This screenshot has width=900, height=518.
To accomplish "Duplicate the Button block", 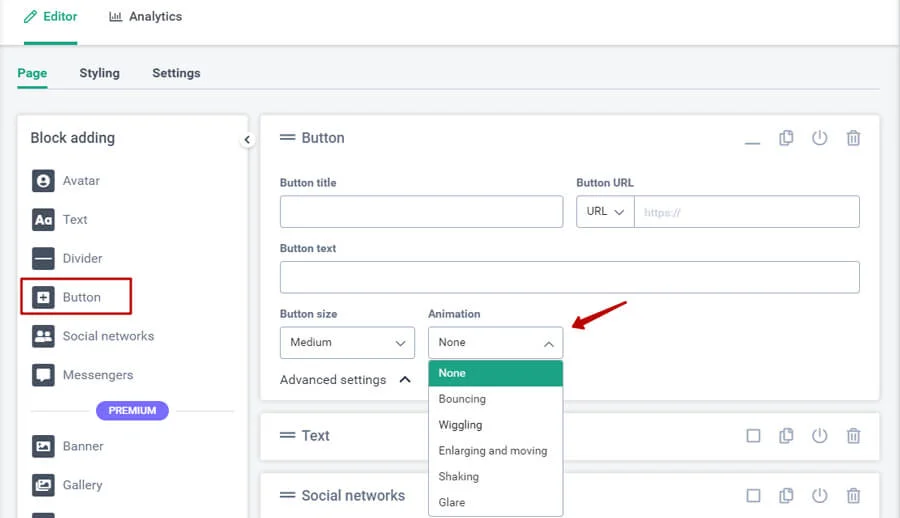I will [786, 138].
